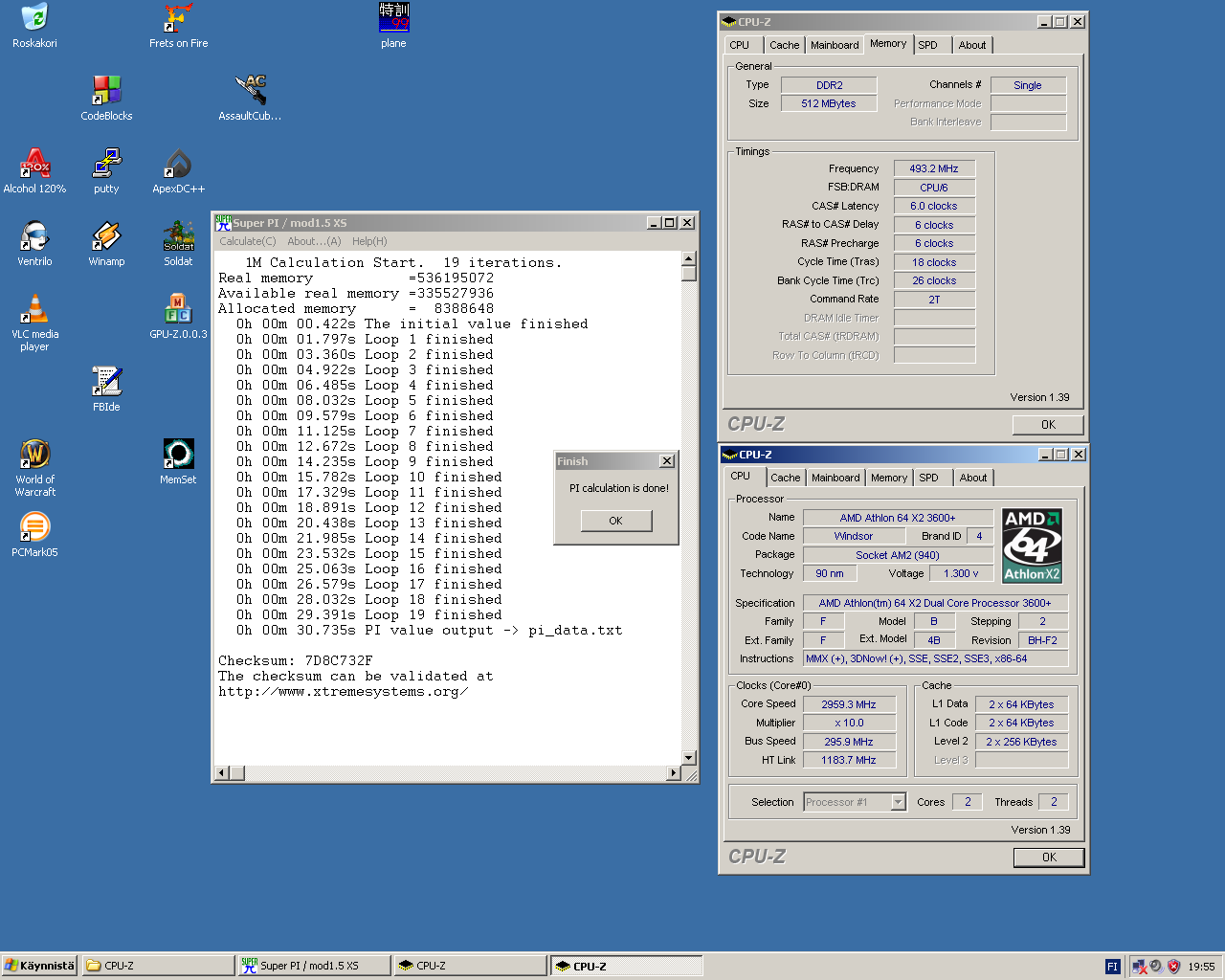The image size is (1225, 980).
Task: Launch CodeBlocks from the desktop
Action: pyautogui.click(x=106, y=99)
